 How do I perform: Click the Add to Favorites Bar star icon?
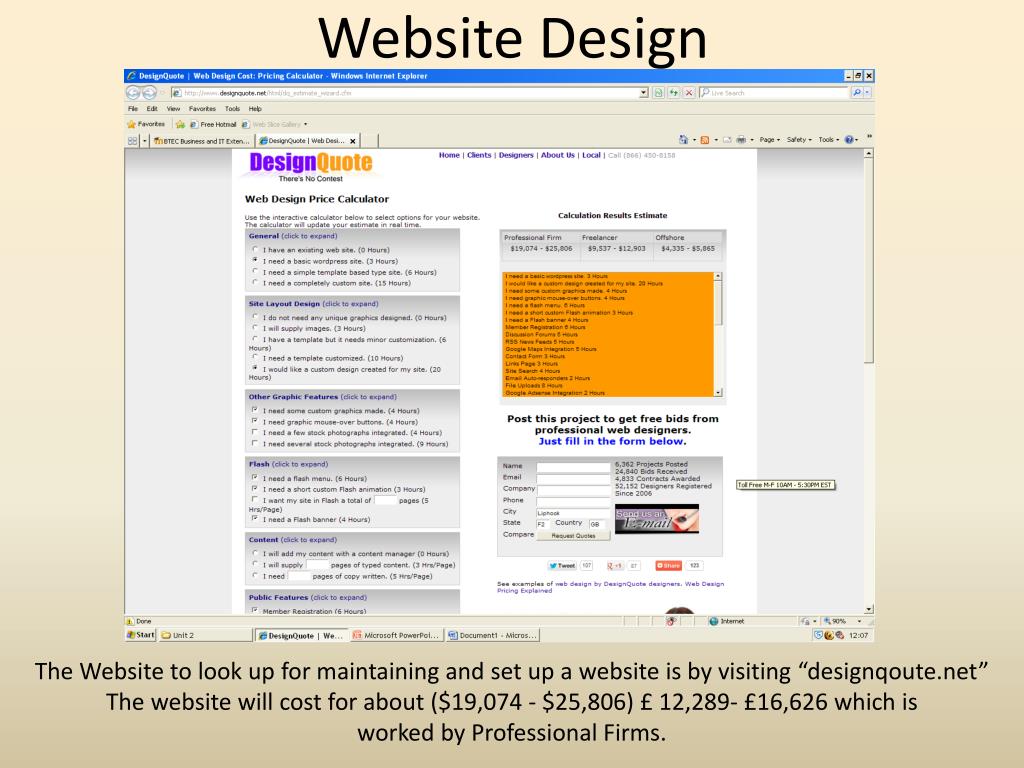coord(180,124)
